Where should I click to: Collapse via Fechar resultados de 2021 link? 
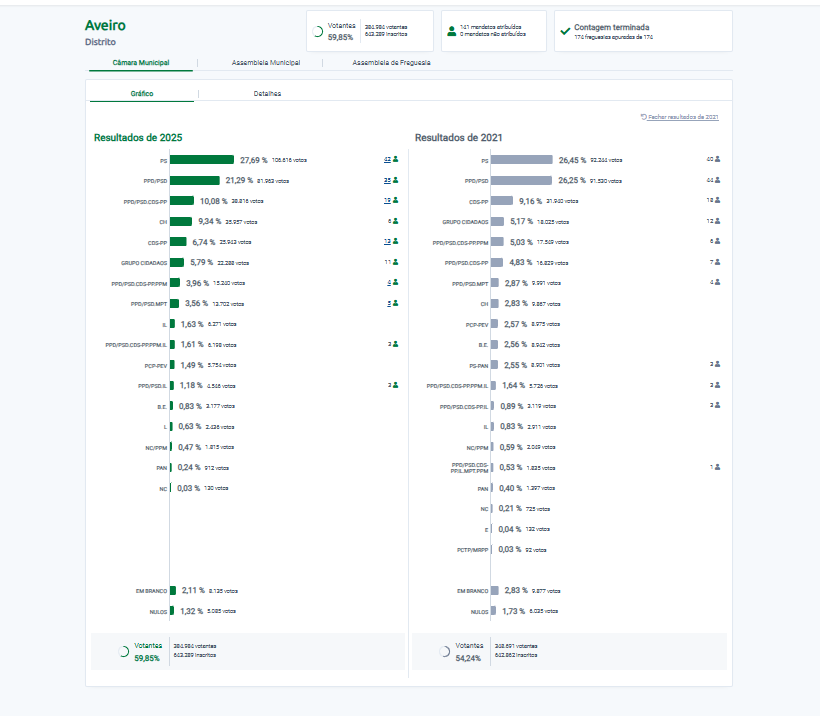pos(680,117)
